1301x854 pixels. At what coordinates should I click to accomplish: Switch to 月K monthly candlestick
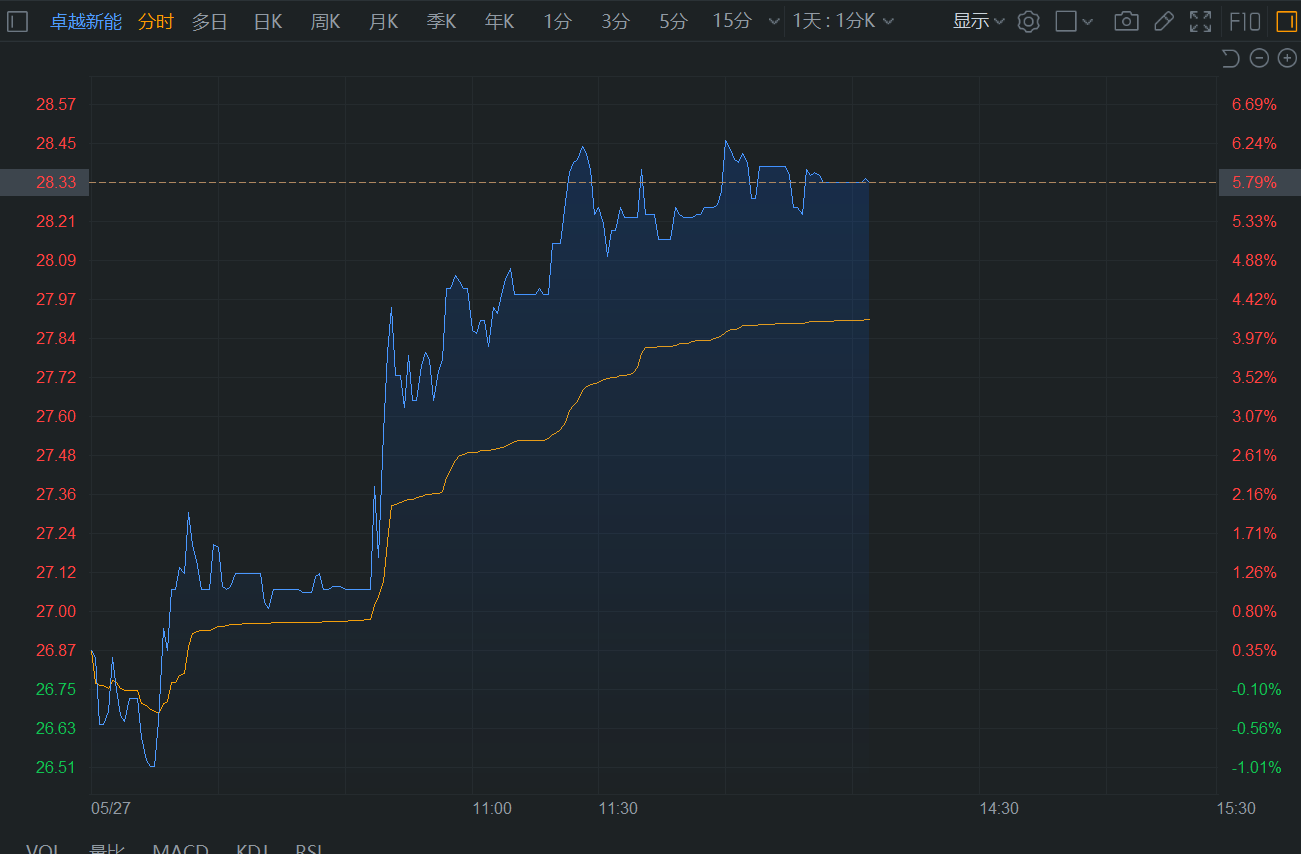pos(384,21)
